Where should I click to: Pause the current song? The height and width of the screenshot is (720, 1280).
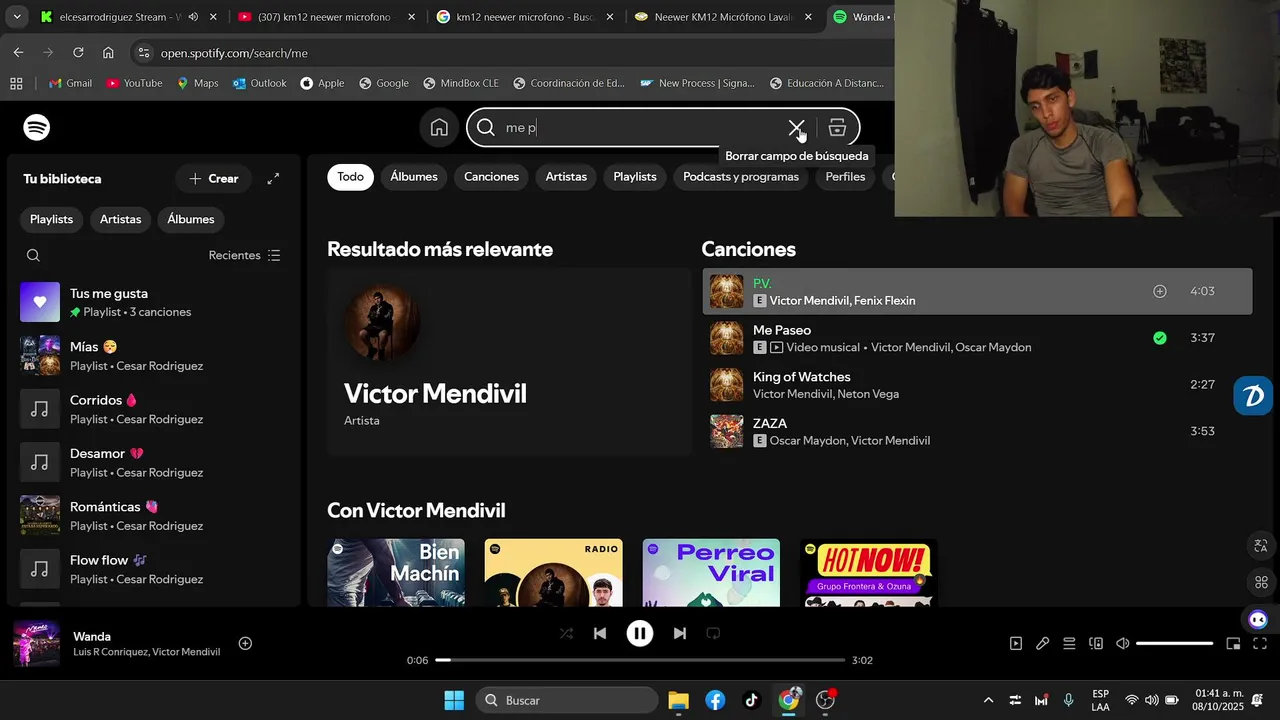pos(640,633)
